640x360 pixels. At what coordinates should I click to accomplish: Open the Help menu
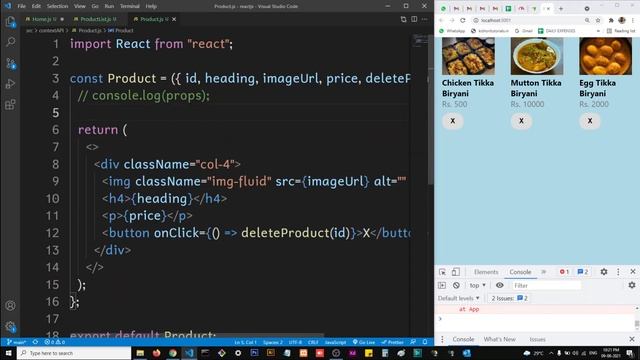click(151, 6)
